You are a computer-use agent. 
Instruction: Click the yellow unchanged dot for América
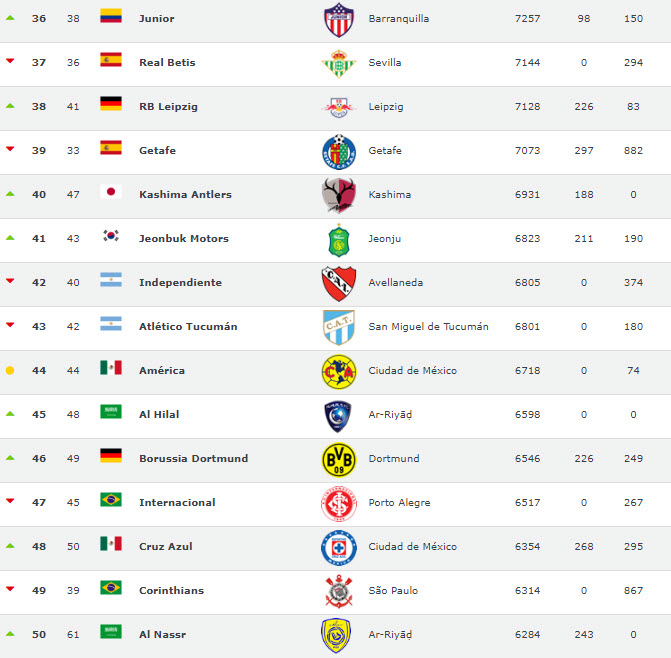click(10, 371)
